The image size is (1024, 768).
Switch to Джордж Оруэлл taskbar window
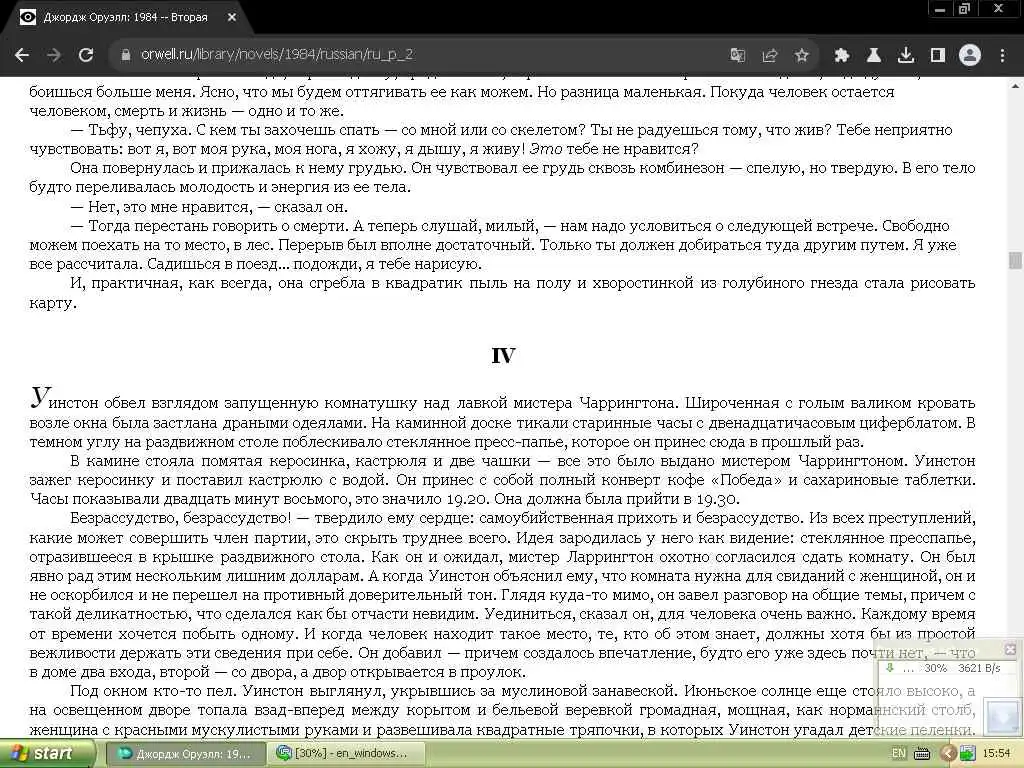pos(185,754)
